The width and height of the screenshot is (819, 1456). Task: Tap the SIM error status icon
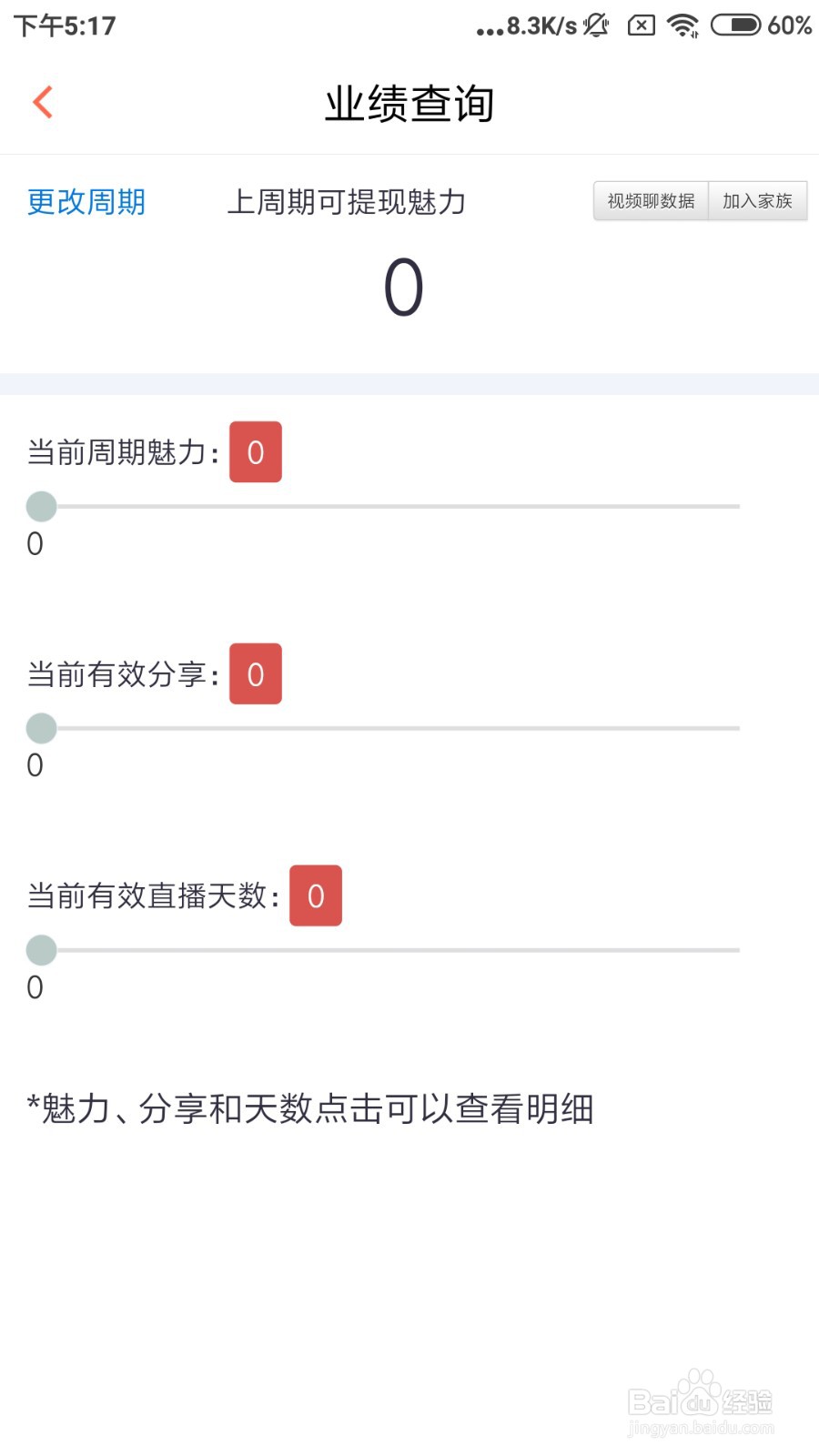(x=641, y=25)
